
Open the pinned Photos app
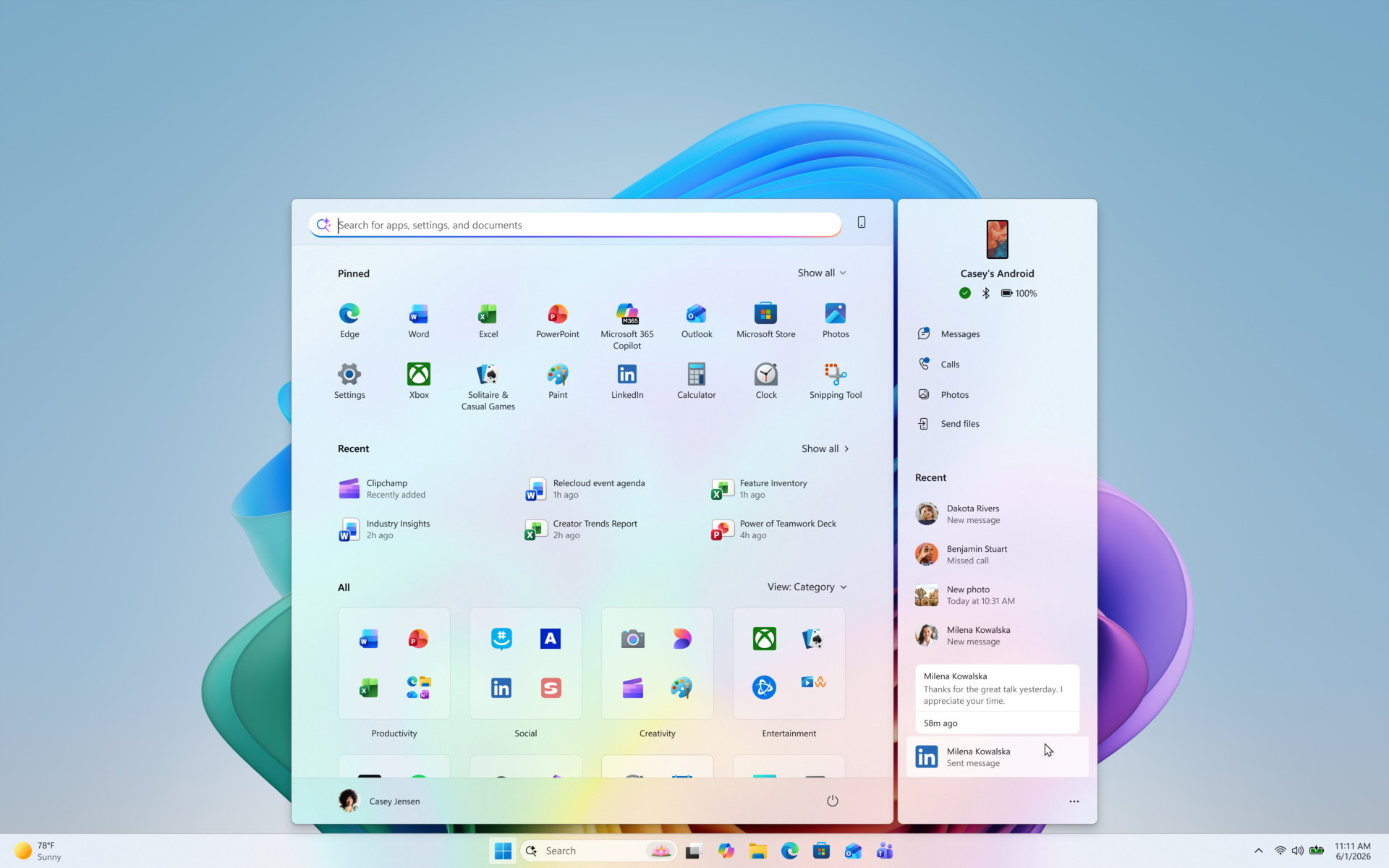point(836,320)
